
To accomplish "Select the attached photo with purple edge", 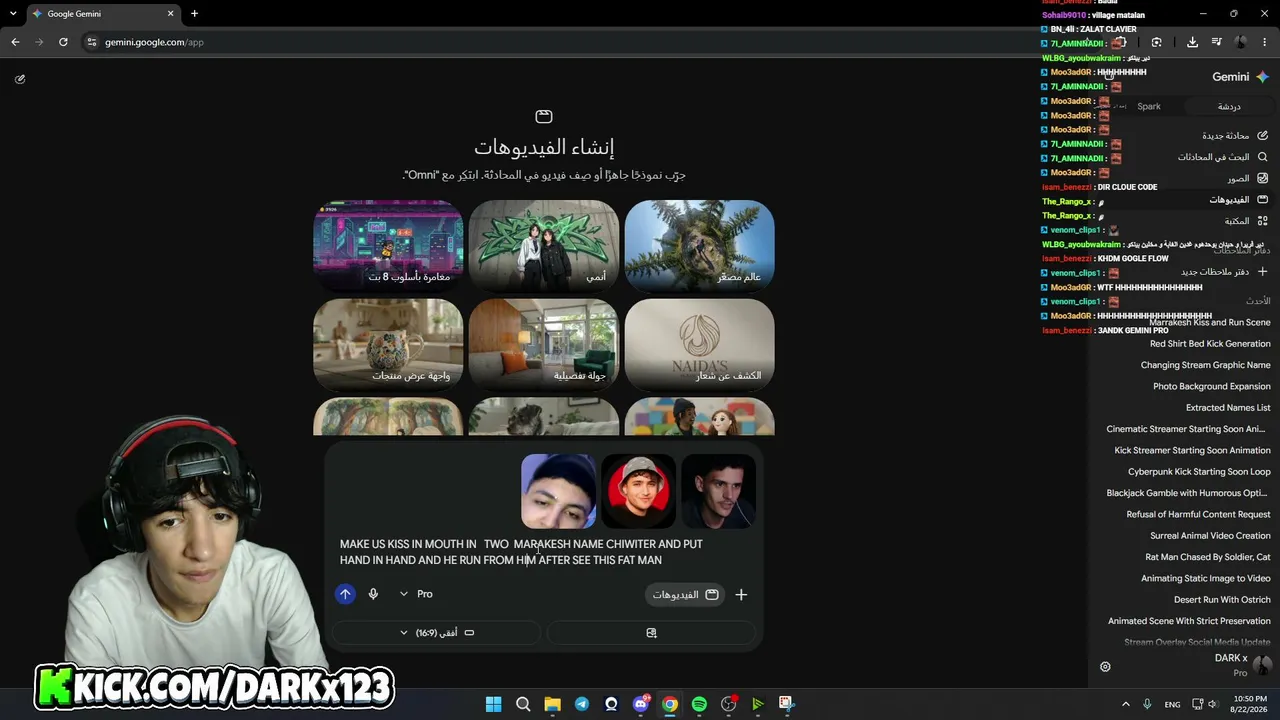I will [x=558, y=491].
